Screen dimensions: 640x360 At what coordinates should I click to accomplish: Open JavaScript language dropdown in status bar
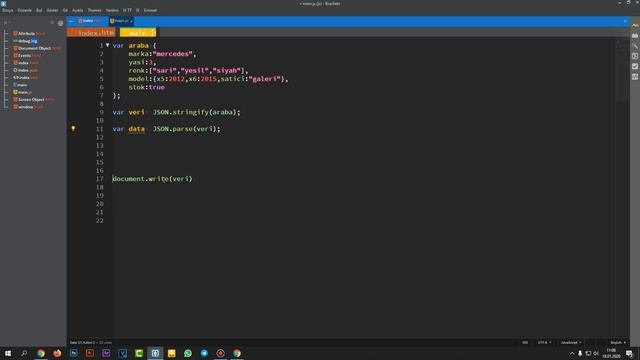(571, 342)
